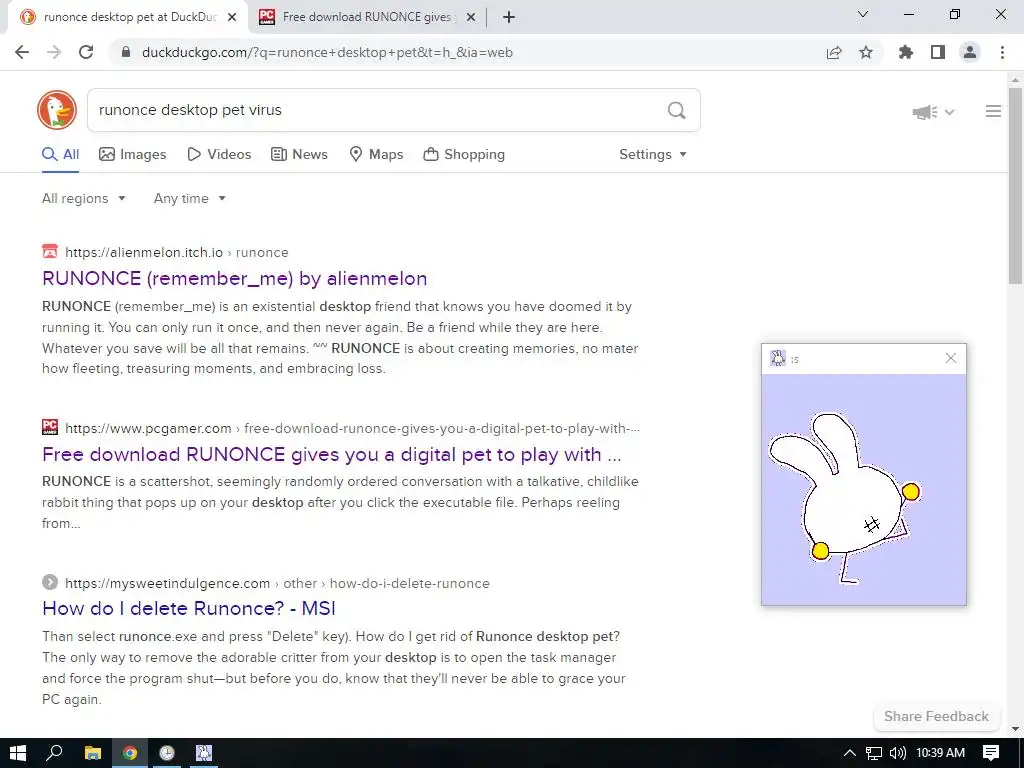This screenshot has width=1024, height=768.
Task: Close the RUNONCE pet window
Action: [x=951, y=358]
